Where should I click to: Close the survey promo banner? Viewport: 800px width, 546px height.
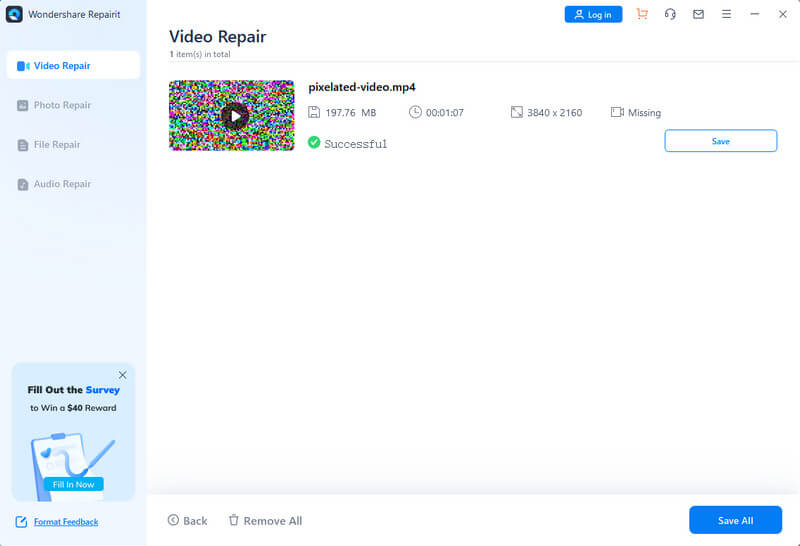click(122, 375)
